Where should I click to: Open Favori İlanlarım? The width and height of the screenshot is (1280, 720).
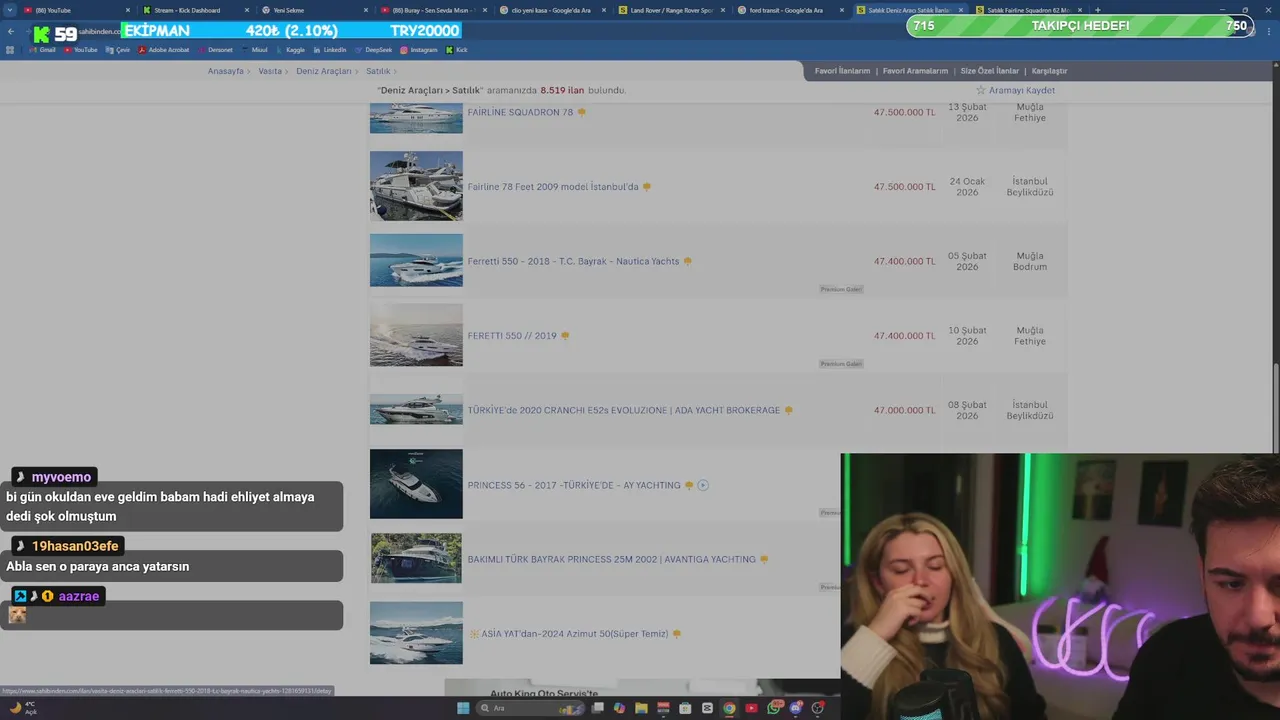842,71
